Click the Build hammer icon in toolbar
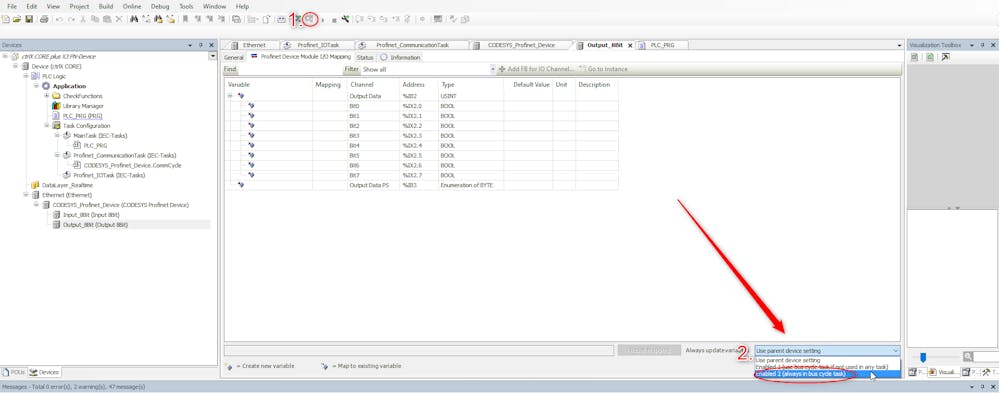999x393 pixels. coord(345,19)
